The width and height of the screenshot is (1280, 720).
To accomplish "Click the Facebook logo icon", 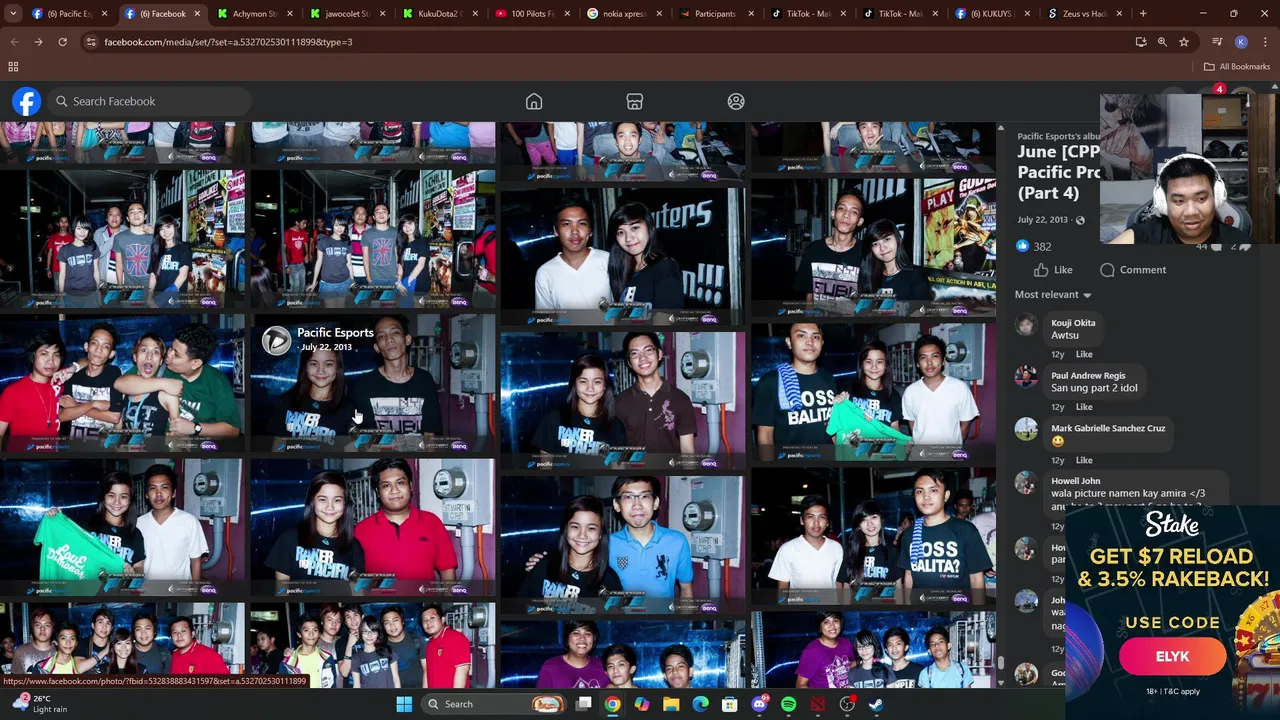I will tap(27, 101).
